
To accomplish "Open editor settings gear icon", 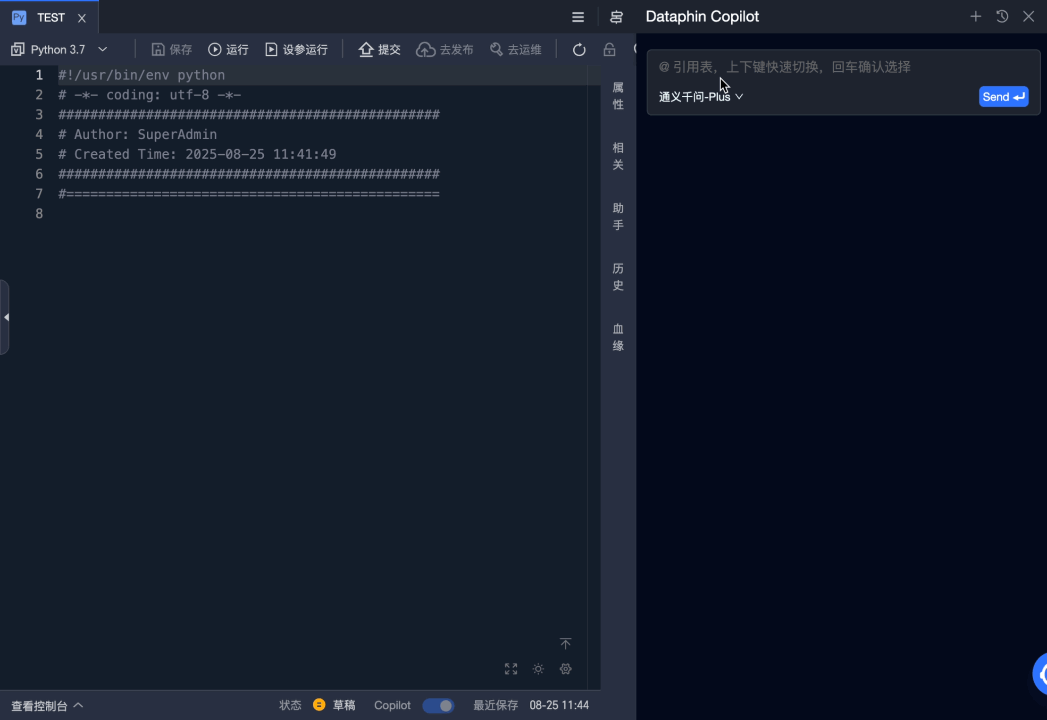I will (x=566, y=669).
